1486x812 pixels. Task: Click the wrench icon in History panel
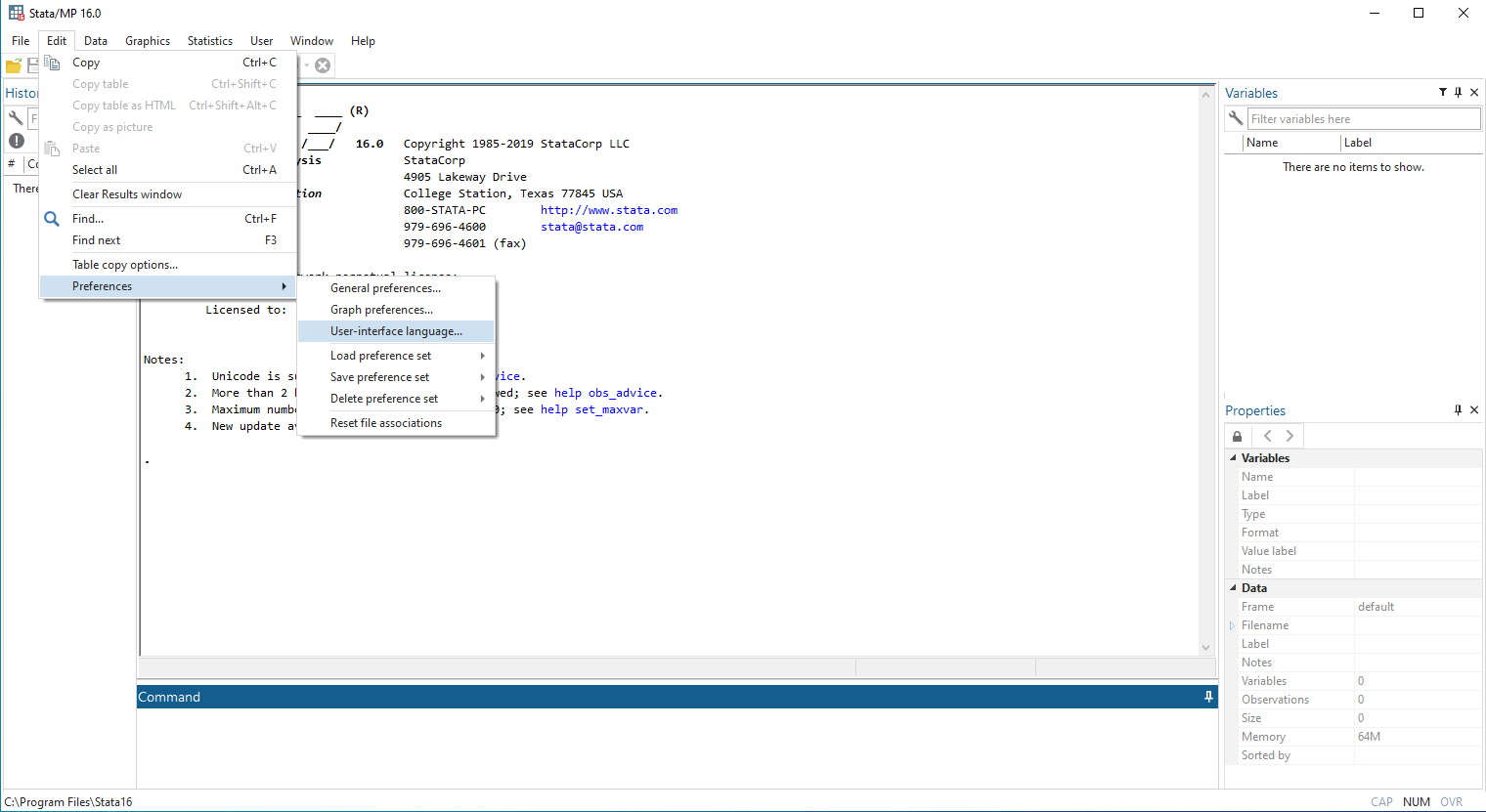coord(16,118)
